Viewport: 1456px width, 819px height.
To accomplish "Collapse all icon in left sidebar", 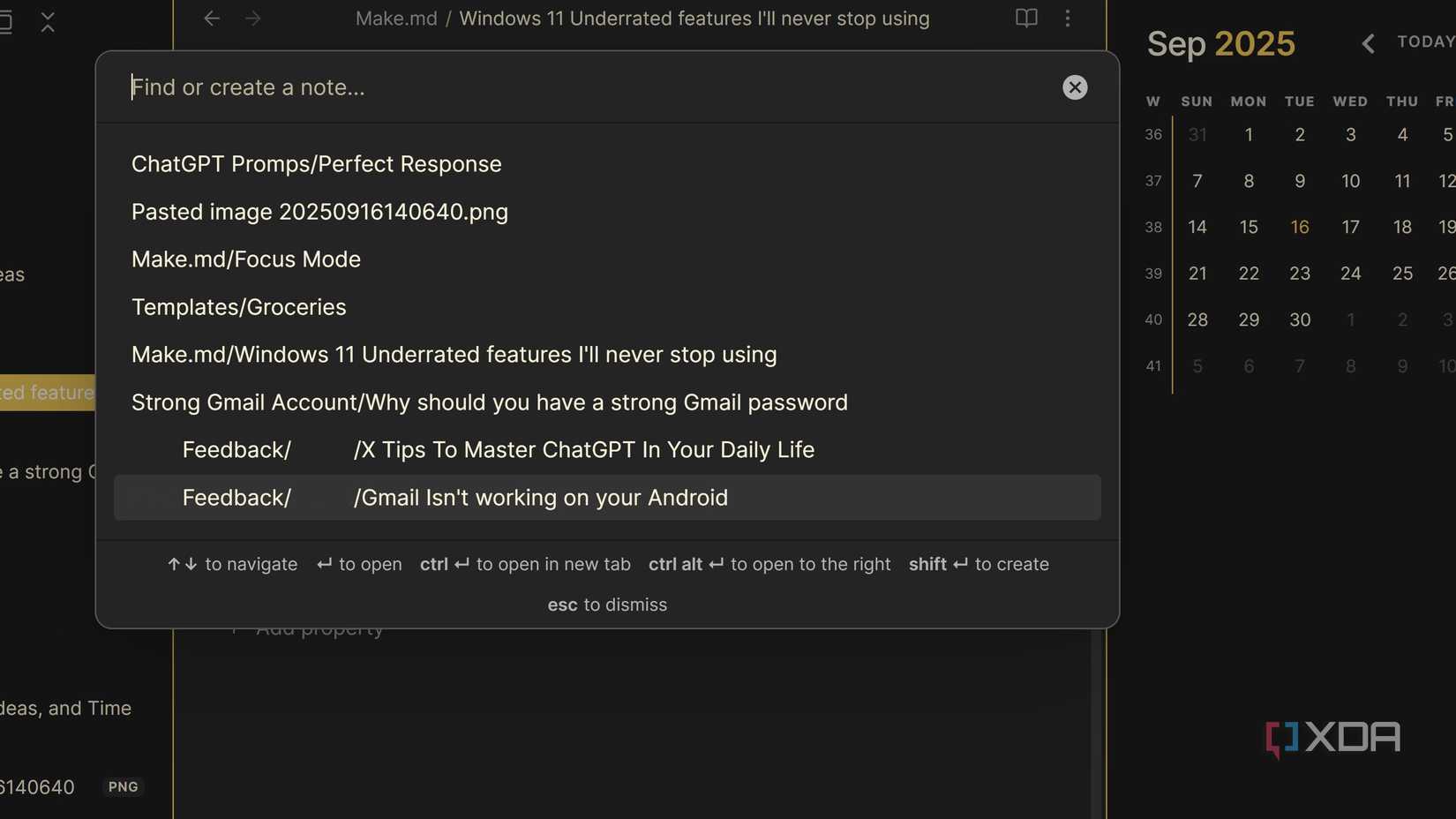I will [48, 22].
